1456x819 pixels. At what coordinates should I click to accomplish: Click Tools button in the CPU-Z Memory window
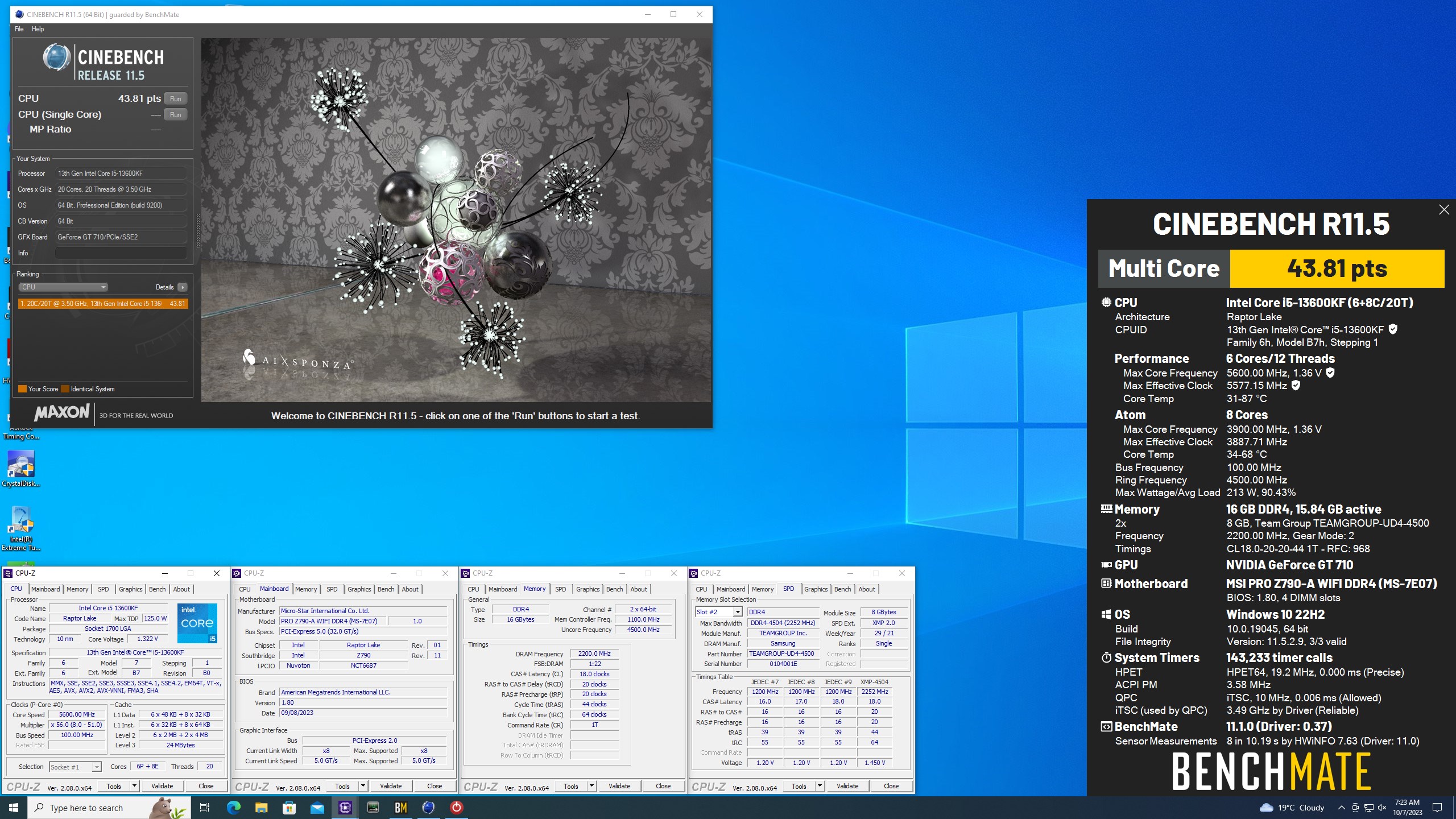[x=571, y=786]
